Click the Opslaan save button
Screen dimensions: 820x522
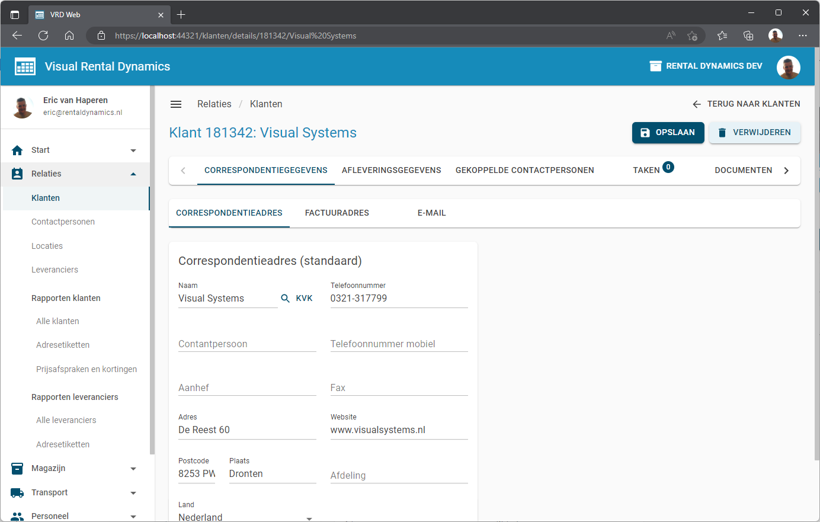click(x=668, y=132)
